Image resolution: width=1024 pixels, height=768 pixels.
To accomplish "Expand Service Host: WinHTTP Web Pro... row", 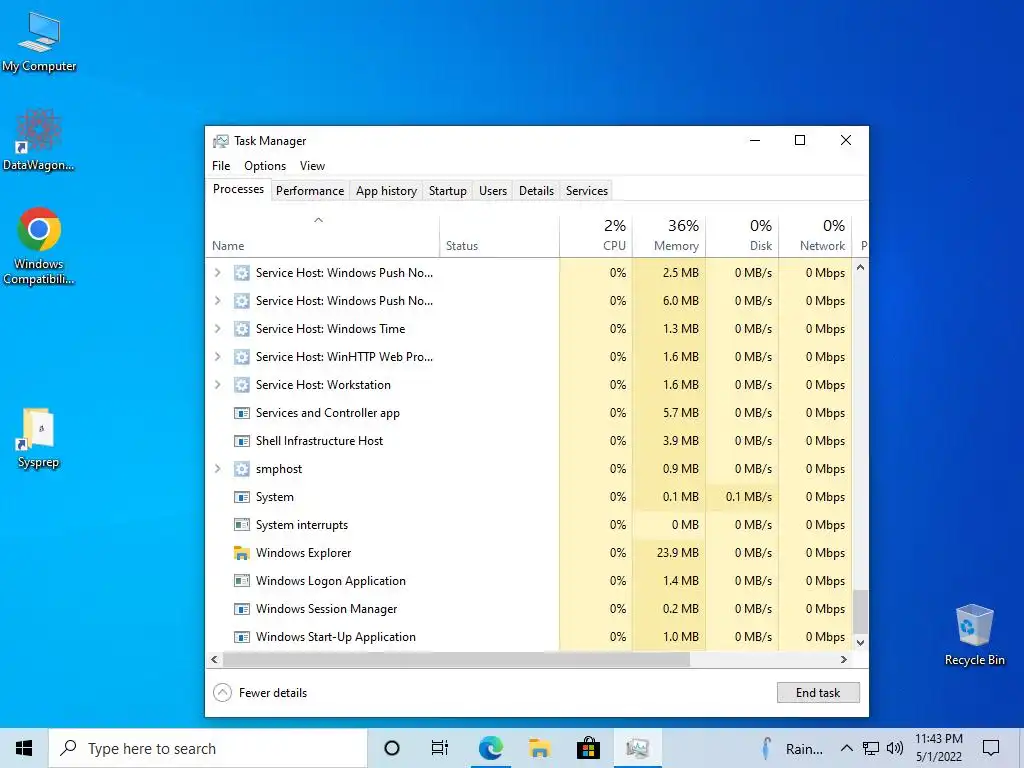I will (217, 357).
